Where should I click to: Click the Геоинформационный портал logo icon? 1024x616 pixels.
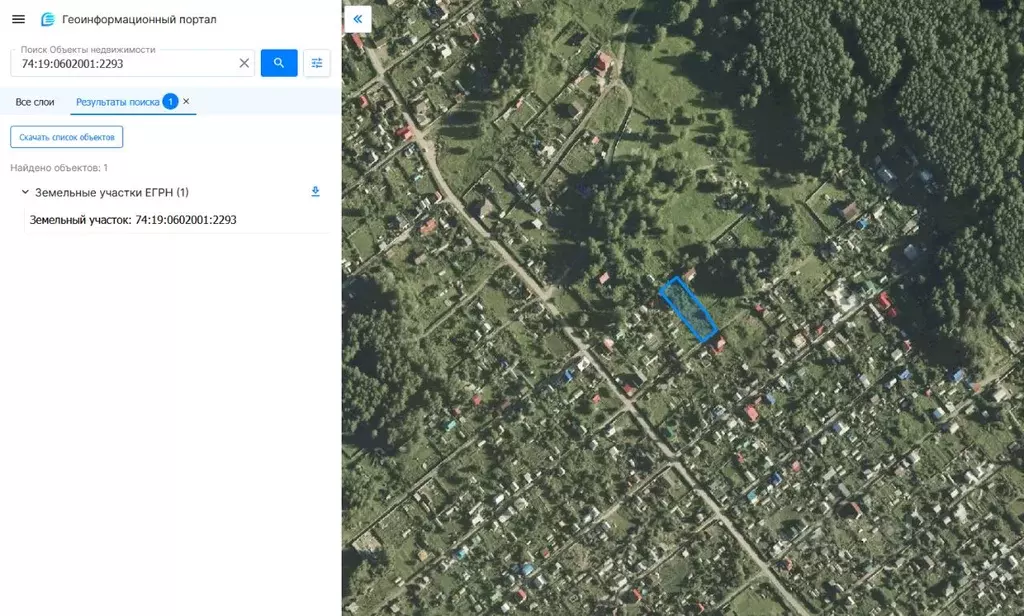[48, 19]
